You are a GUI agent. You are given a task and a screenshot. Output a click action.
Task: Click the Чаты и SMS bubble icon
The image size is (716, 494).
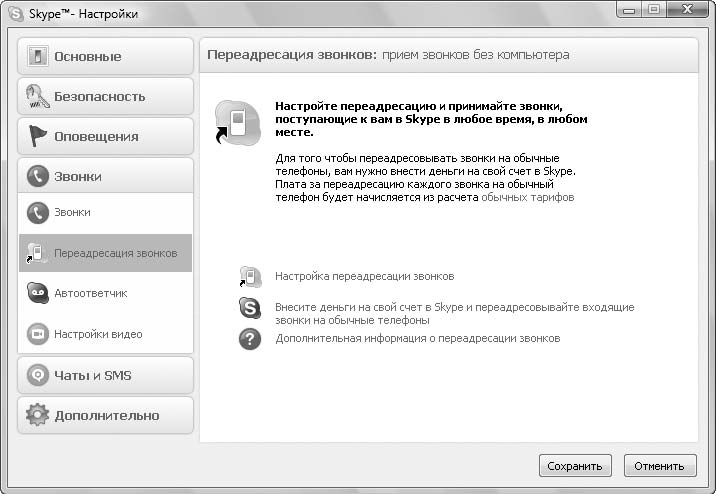click(x=37, y=375)
